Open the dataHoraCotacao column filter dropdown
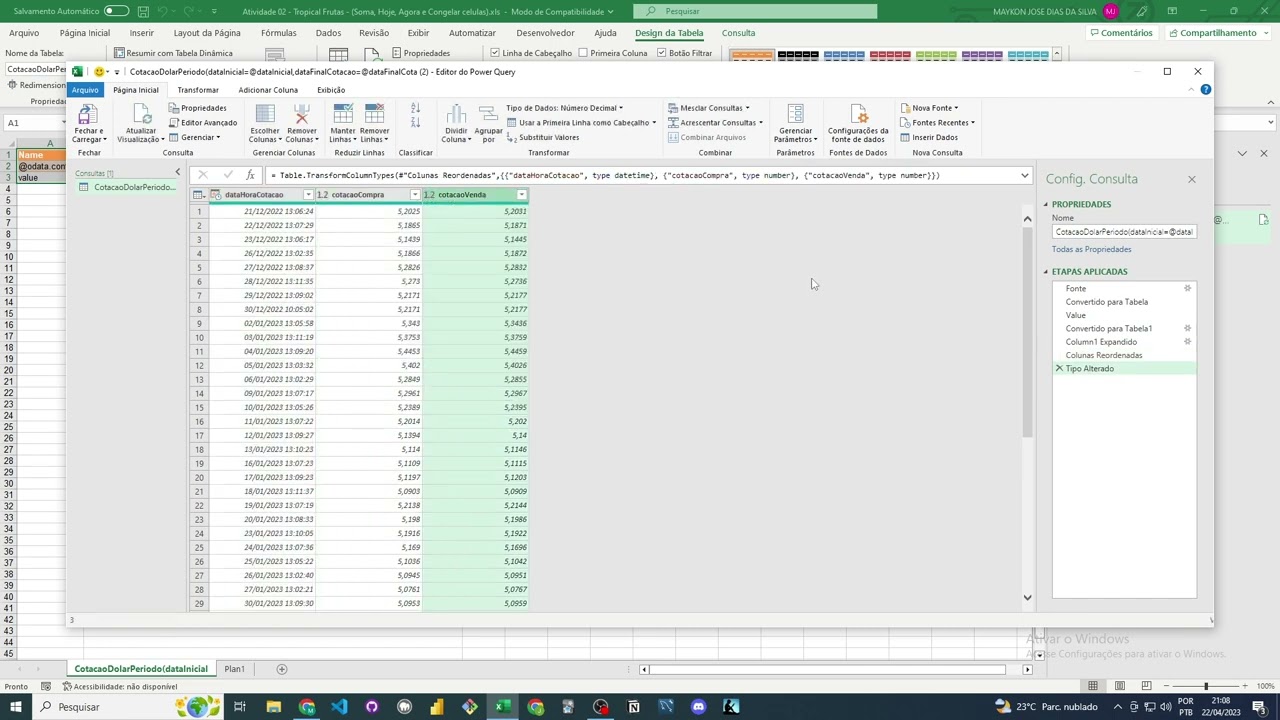The image size is (1280, 720). [308, 195]
